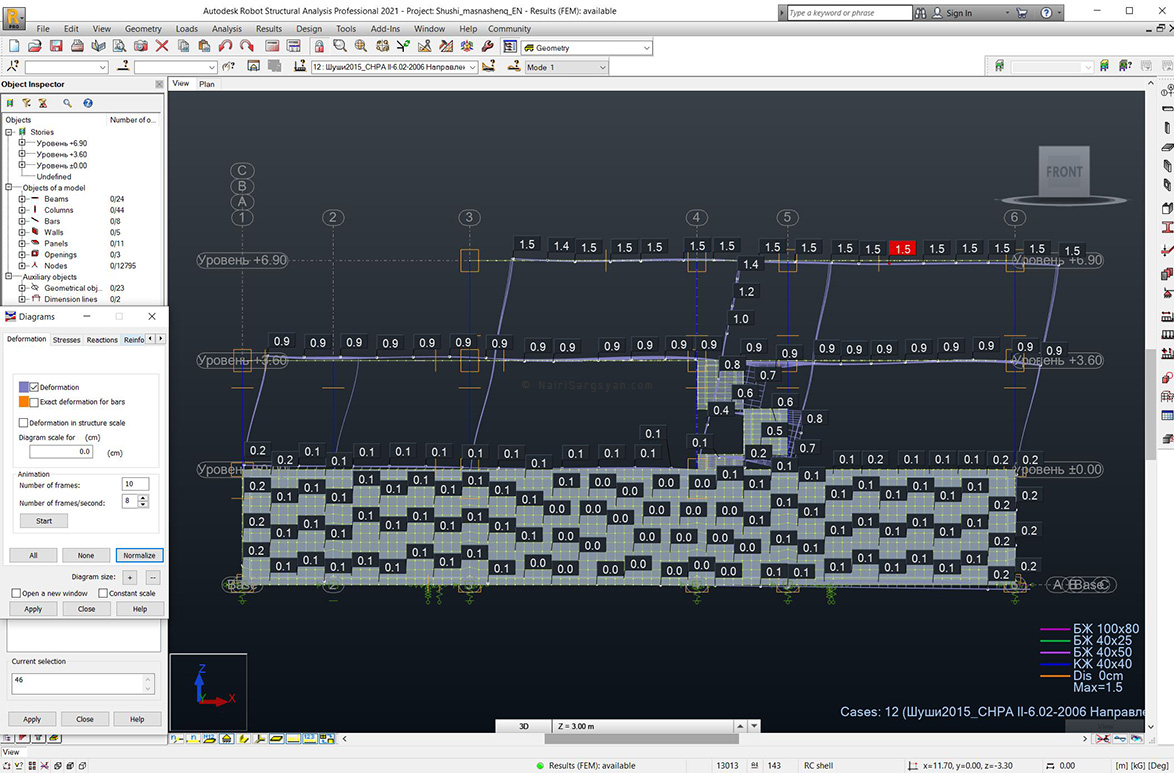Click the purple Deformation color swatch
The image size is (1174, 773).
(x=23, y=387)
